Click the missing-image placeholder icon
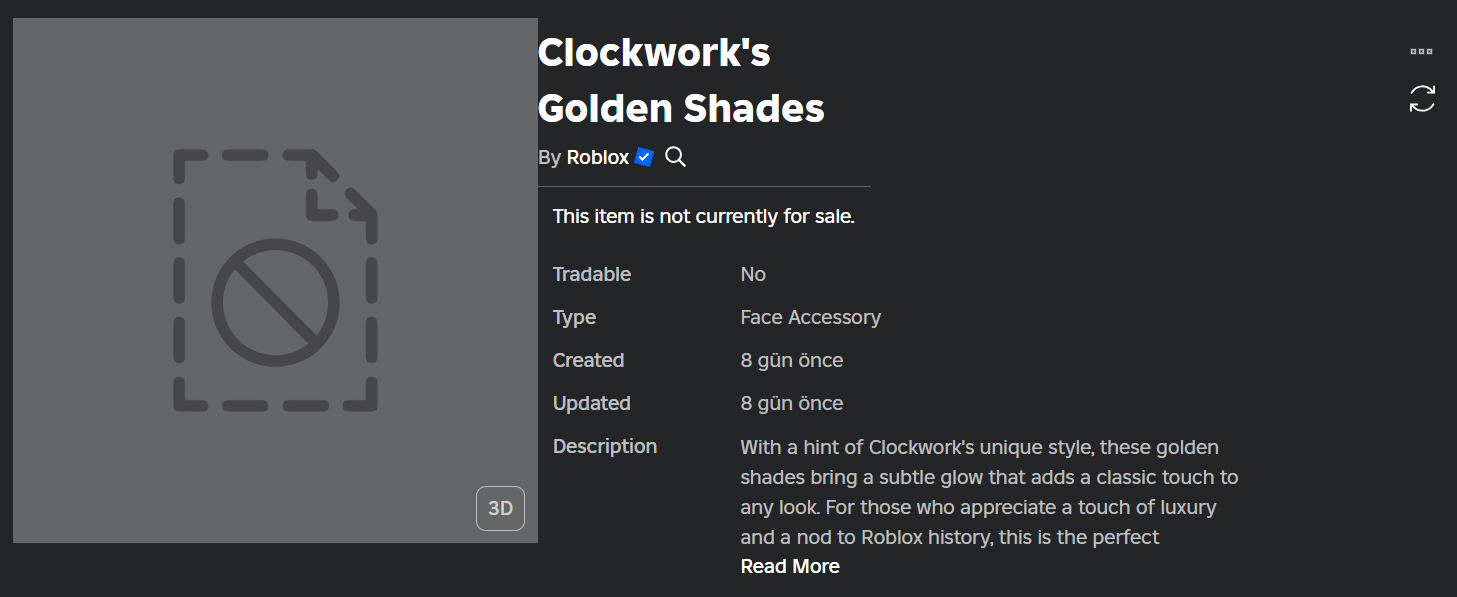Viewport: 1457px width, 597px height. [x=276, y=281]
